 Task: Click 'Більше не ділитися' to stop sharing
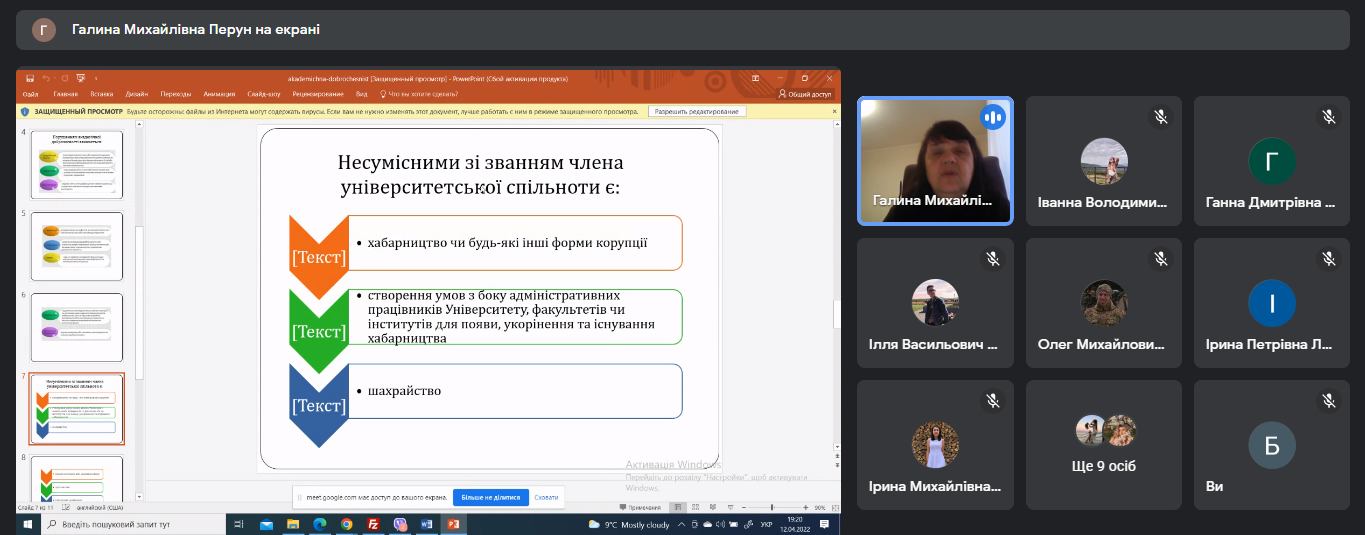coord(490,497)
